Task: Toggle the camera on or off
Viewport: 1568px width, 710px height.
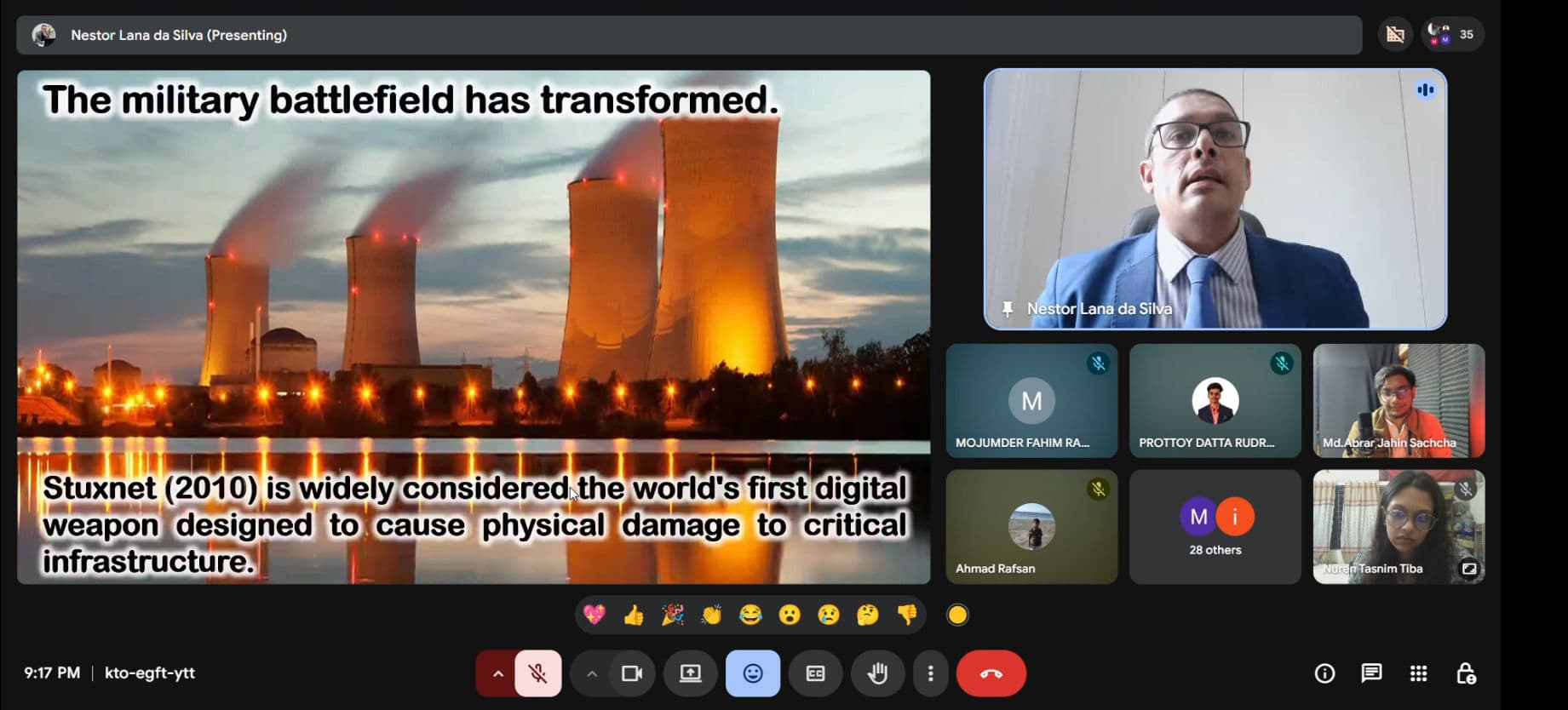Action: [631, 673]
